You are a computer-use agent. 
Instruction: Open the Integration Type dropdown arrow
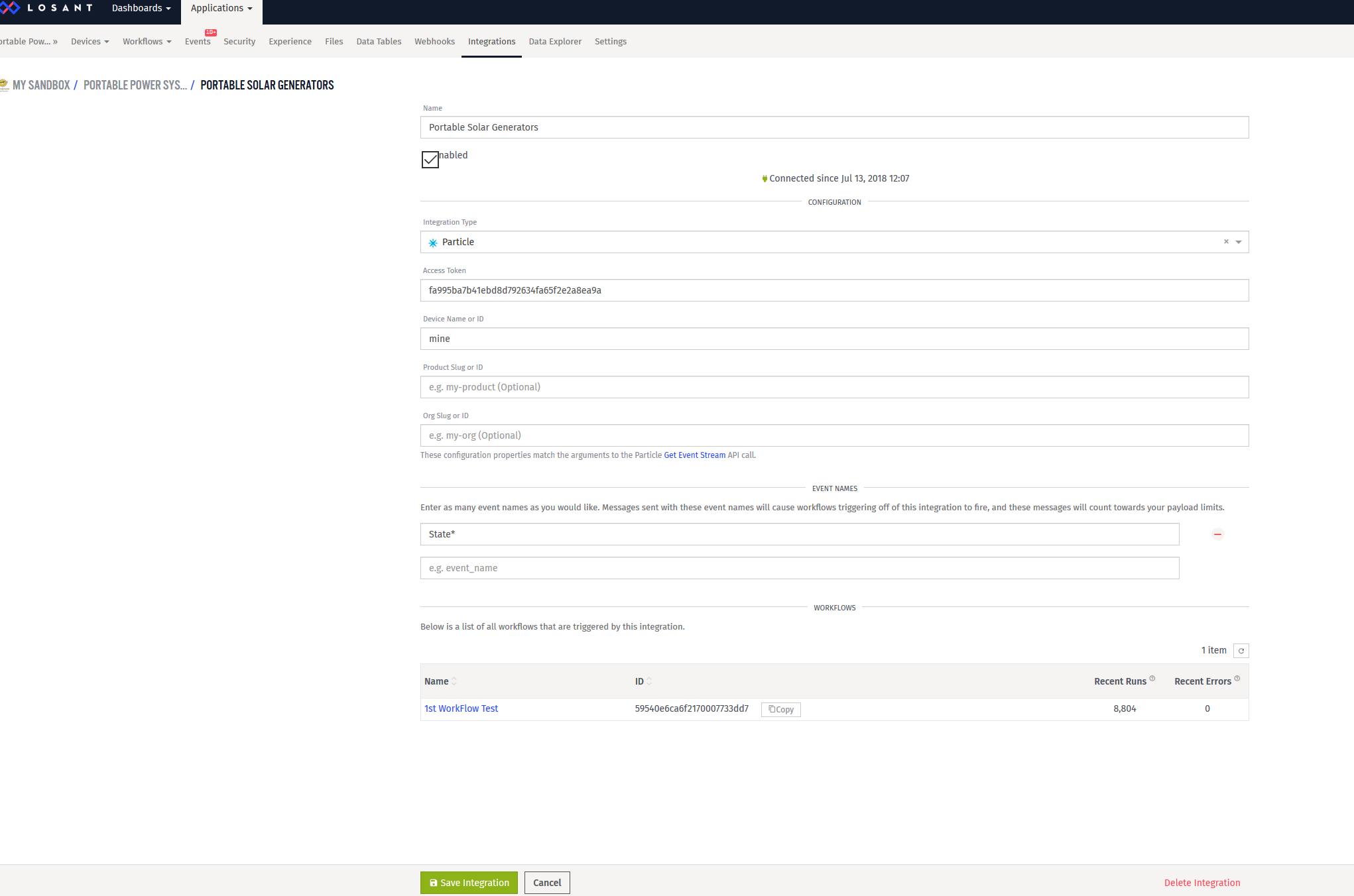coord(1239,242)
